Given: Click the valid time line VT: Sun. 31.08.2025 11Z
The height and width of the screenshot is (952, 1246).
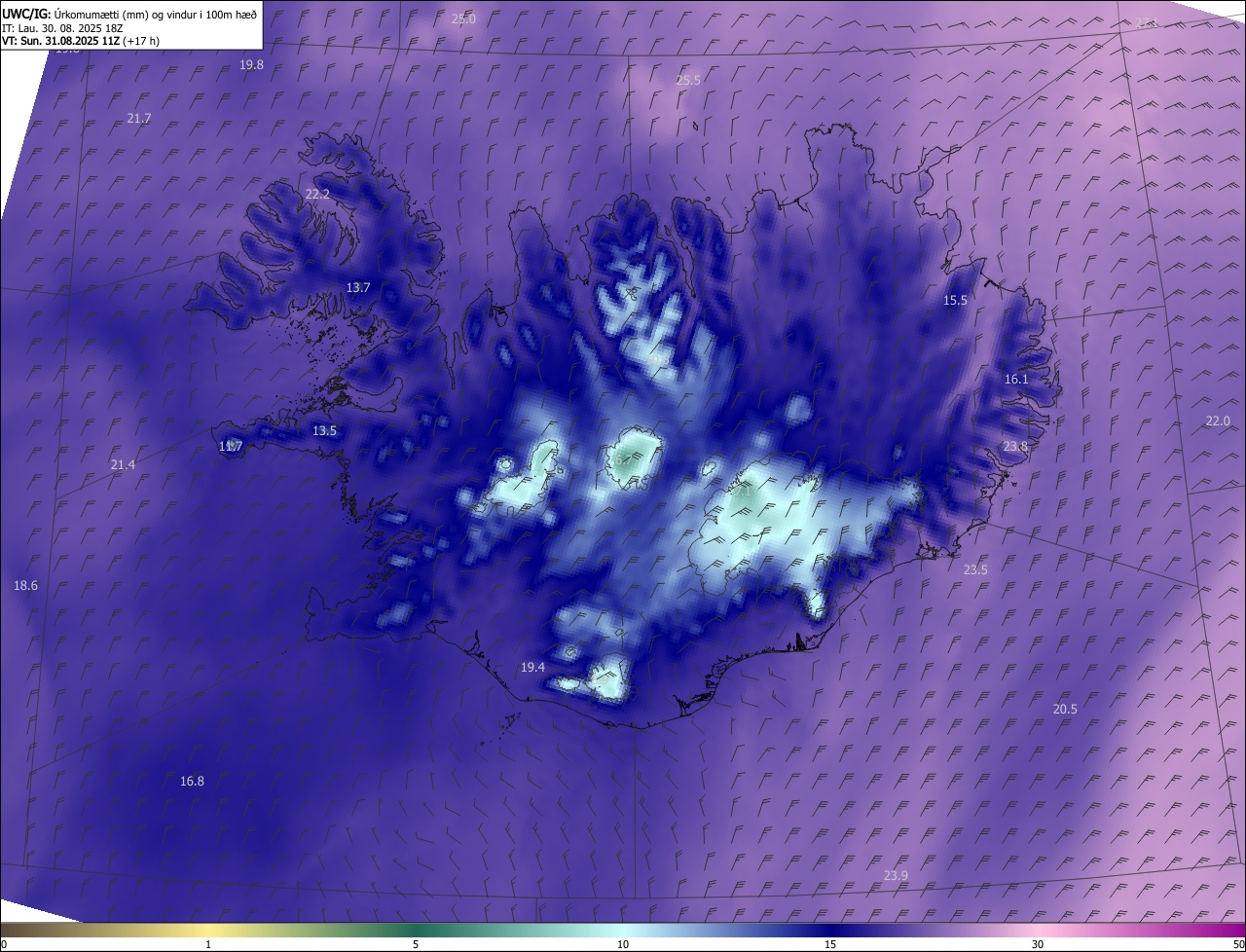Looking at the screenshot, I should tap(60, 41).
